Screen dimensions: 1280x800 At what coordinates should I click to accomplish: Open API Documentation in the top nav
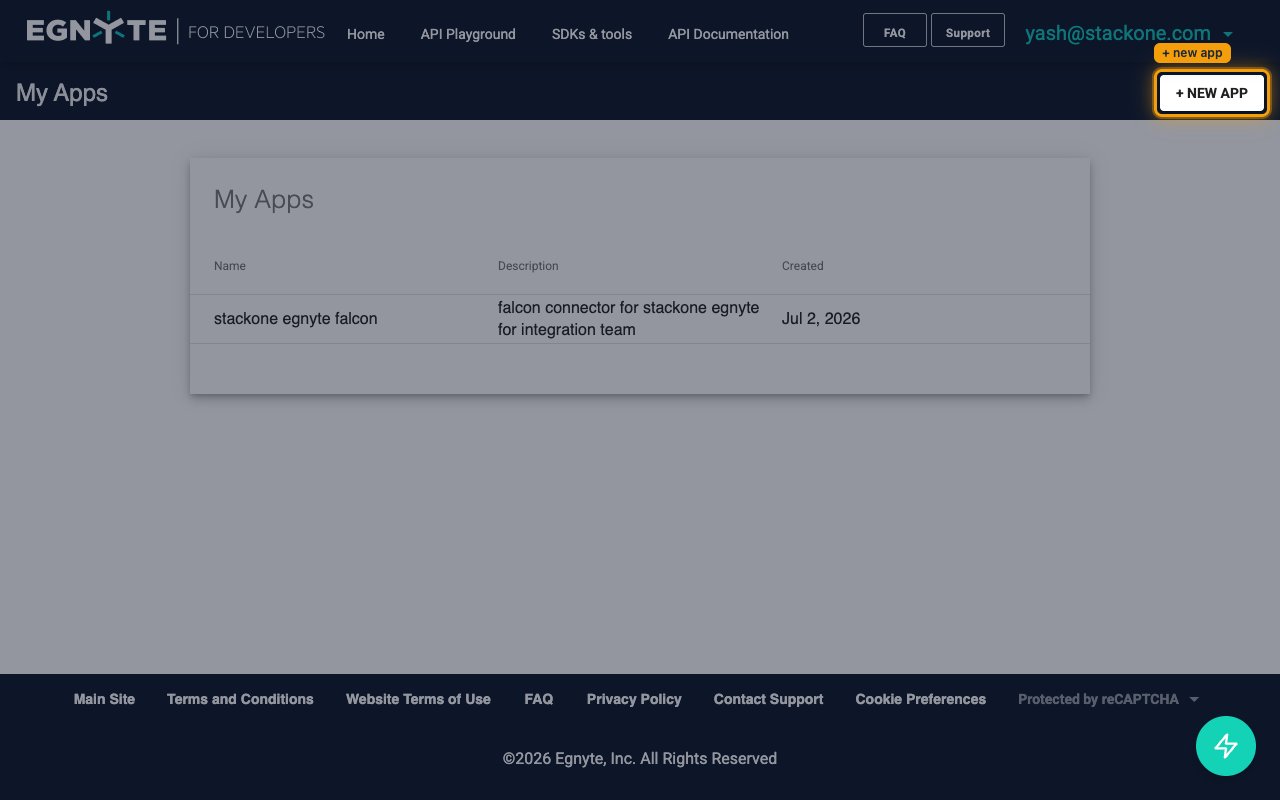[728, 34]
